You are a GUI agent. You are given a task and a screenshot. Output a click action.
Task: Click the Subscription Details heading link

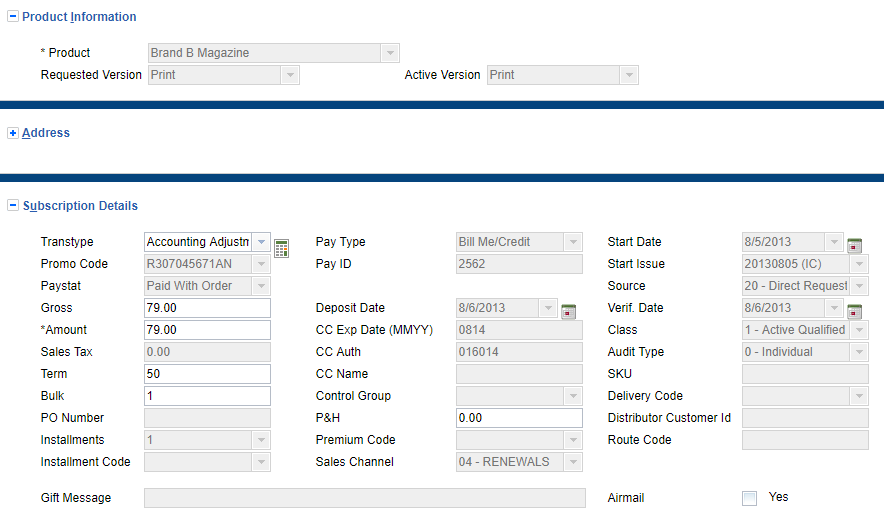tap(80, 206)
